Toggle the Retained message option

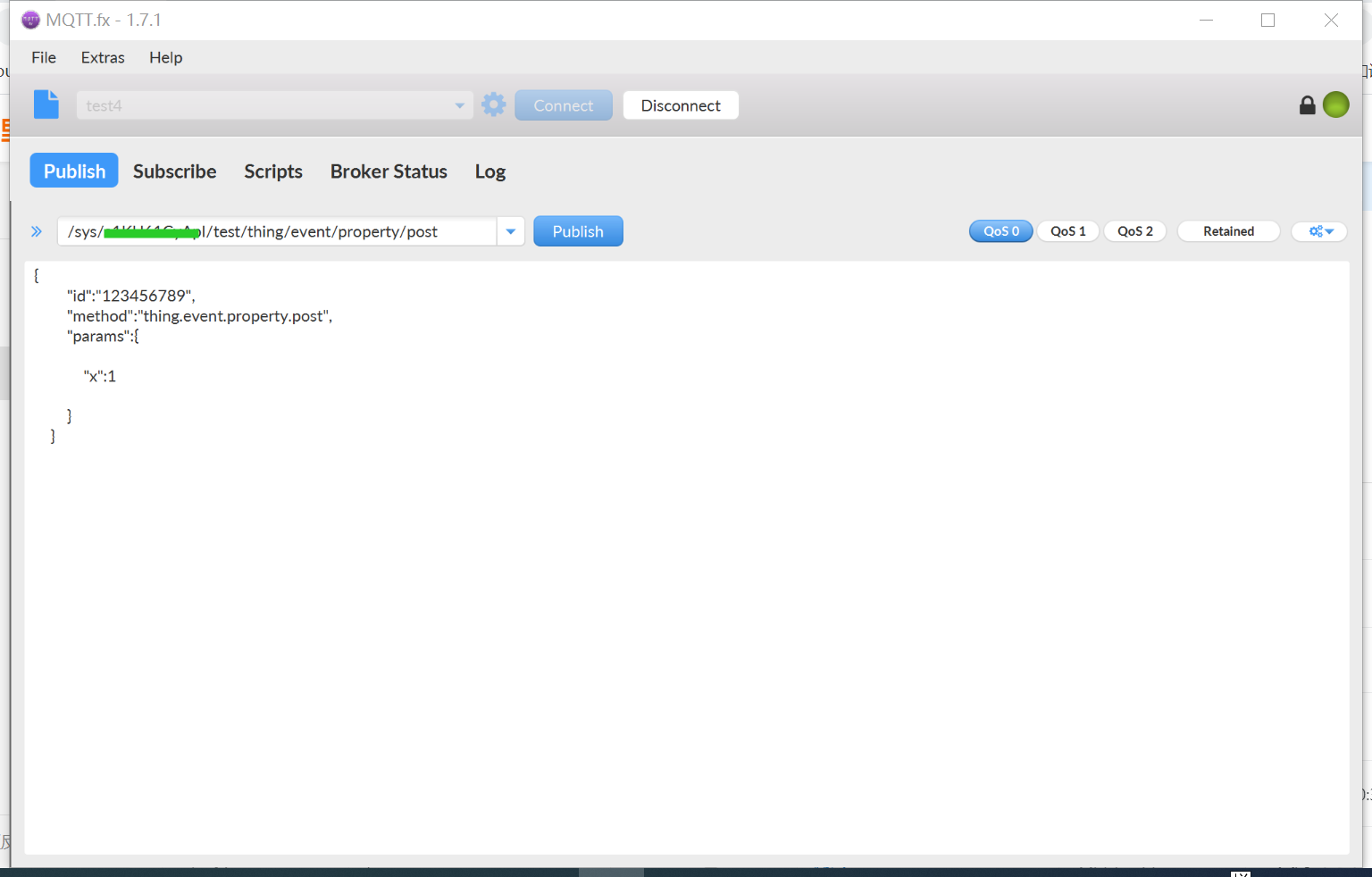[1228, 231]
